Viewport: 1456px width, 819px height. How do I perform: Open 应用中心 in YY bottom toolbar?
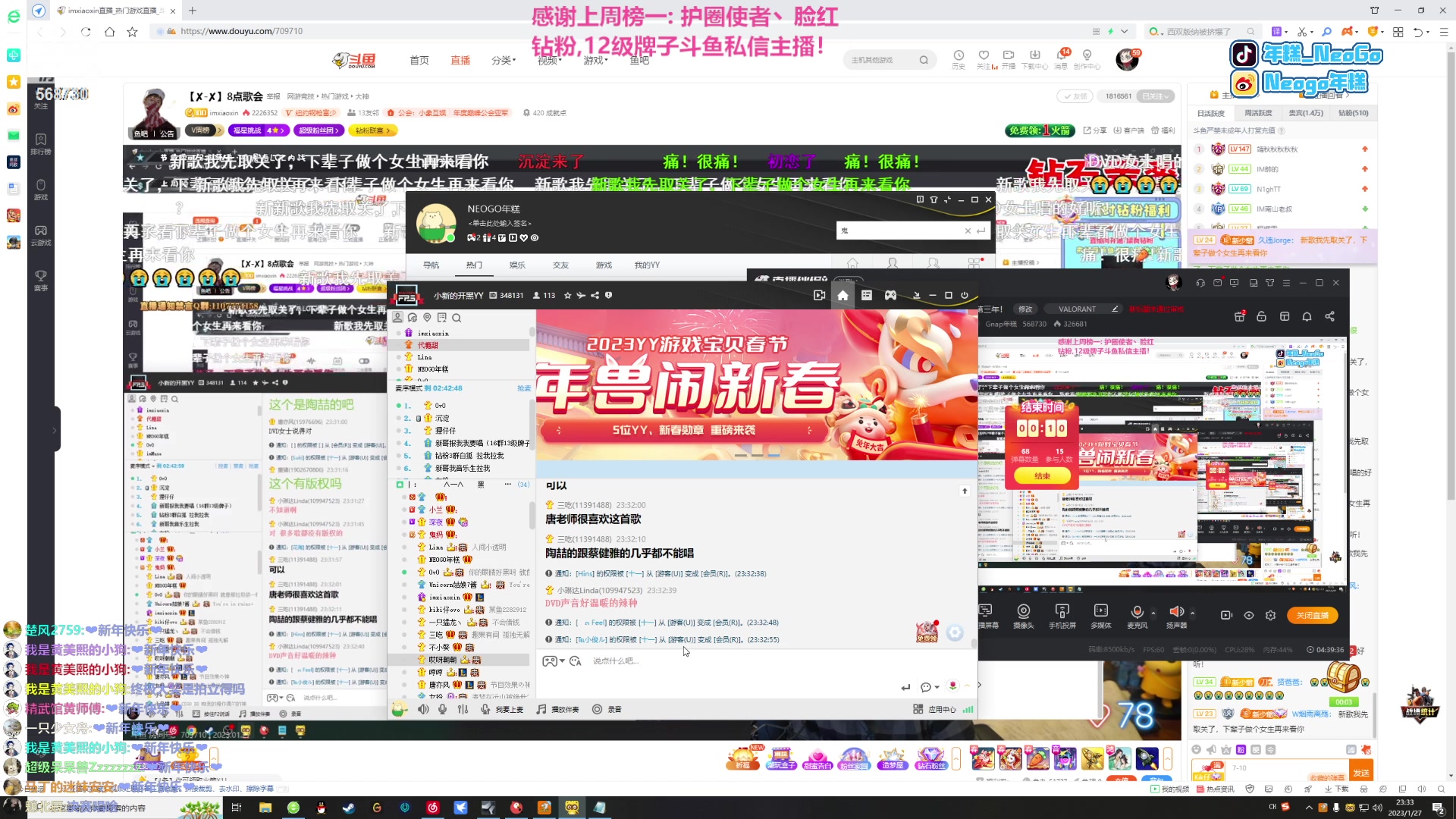click(x=935, y=710)
